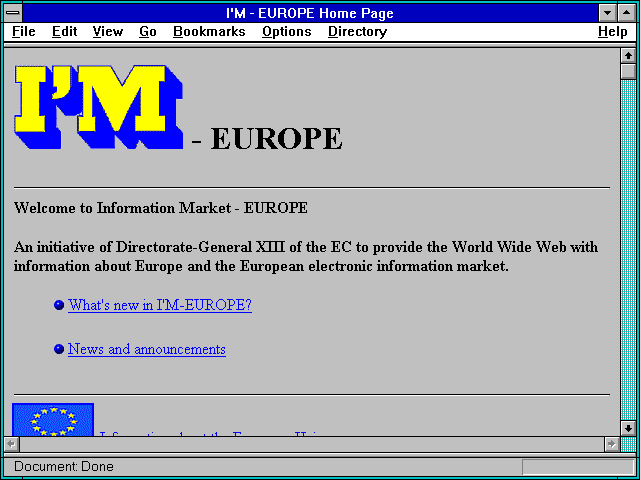The height and width of the screenshot is (480, 640).
Task: Open the Options menu
Action: (x=287, y=32)
